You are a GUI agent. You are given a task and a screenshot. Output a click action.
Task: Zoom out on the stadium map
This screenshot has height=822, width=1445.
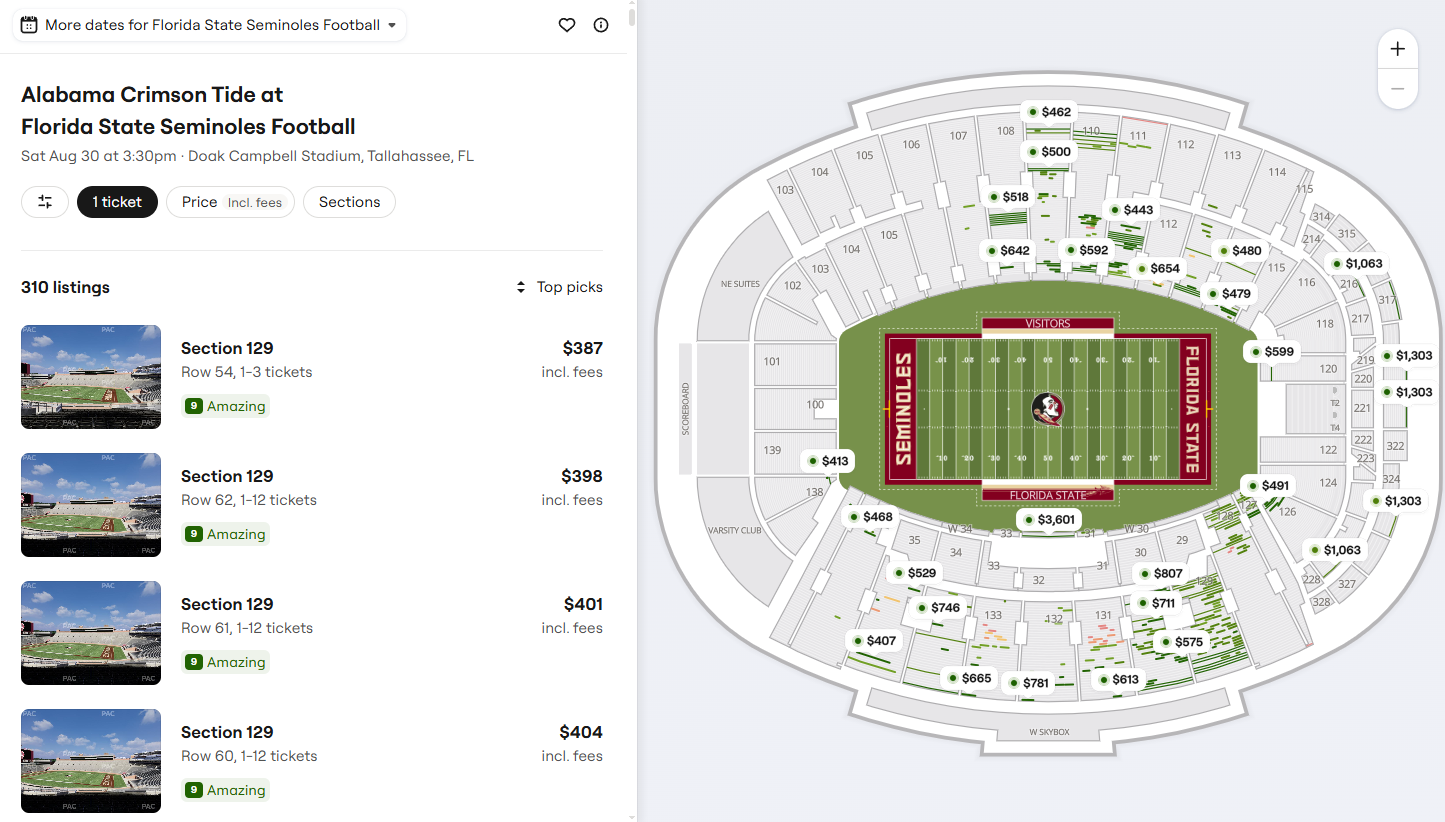1398,89
